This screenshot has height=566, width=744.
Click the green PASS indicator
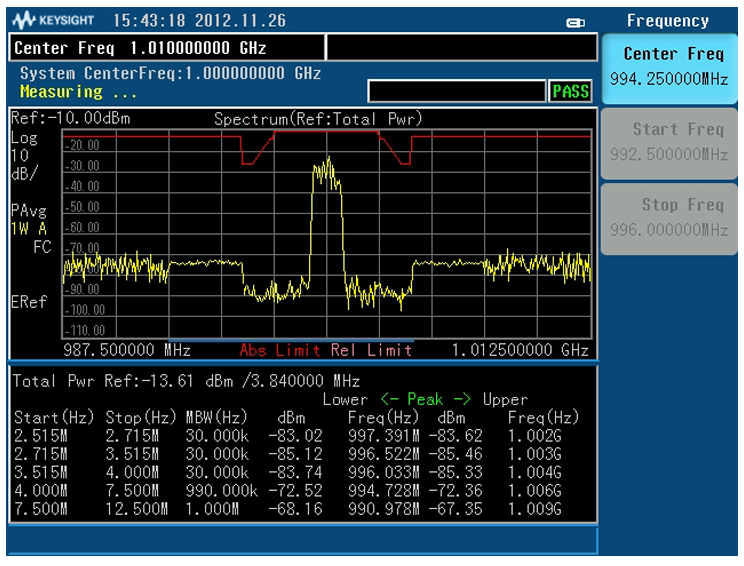[570, 91]
